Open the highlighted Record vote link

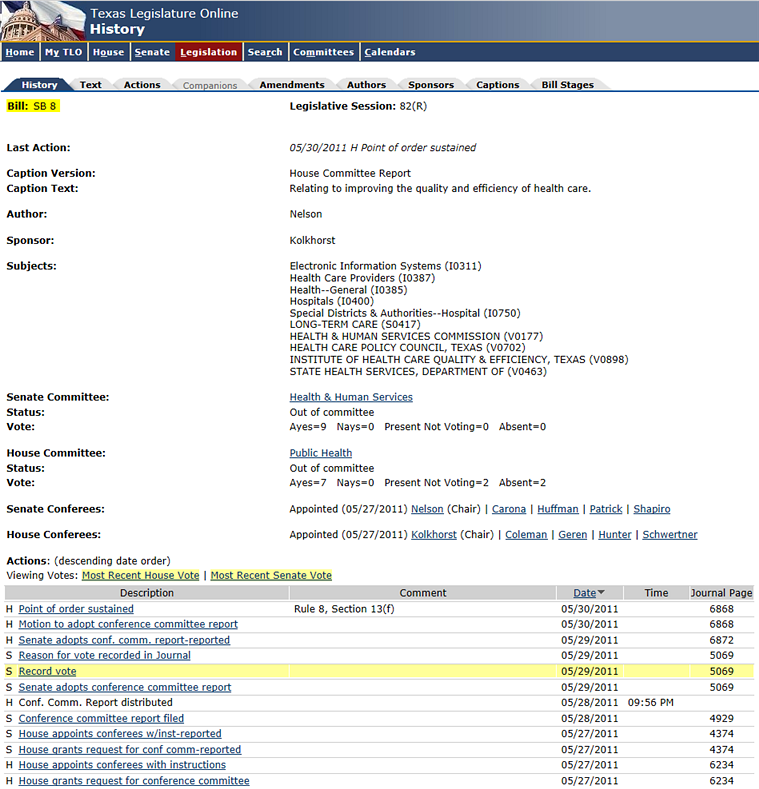(x=47, y=671)
